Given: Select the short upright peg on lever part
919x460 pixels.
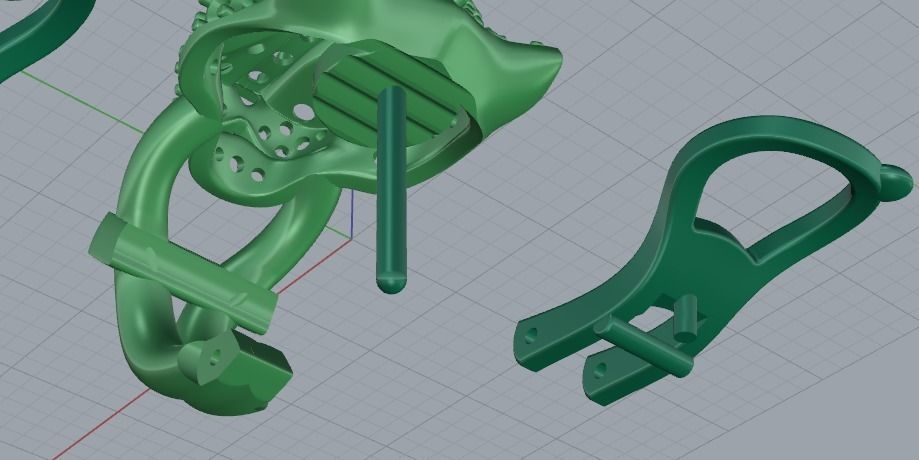Looking at the screenshot, I should pyautogui.click(x=685, y=319).
